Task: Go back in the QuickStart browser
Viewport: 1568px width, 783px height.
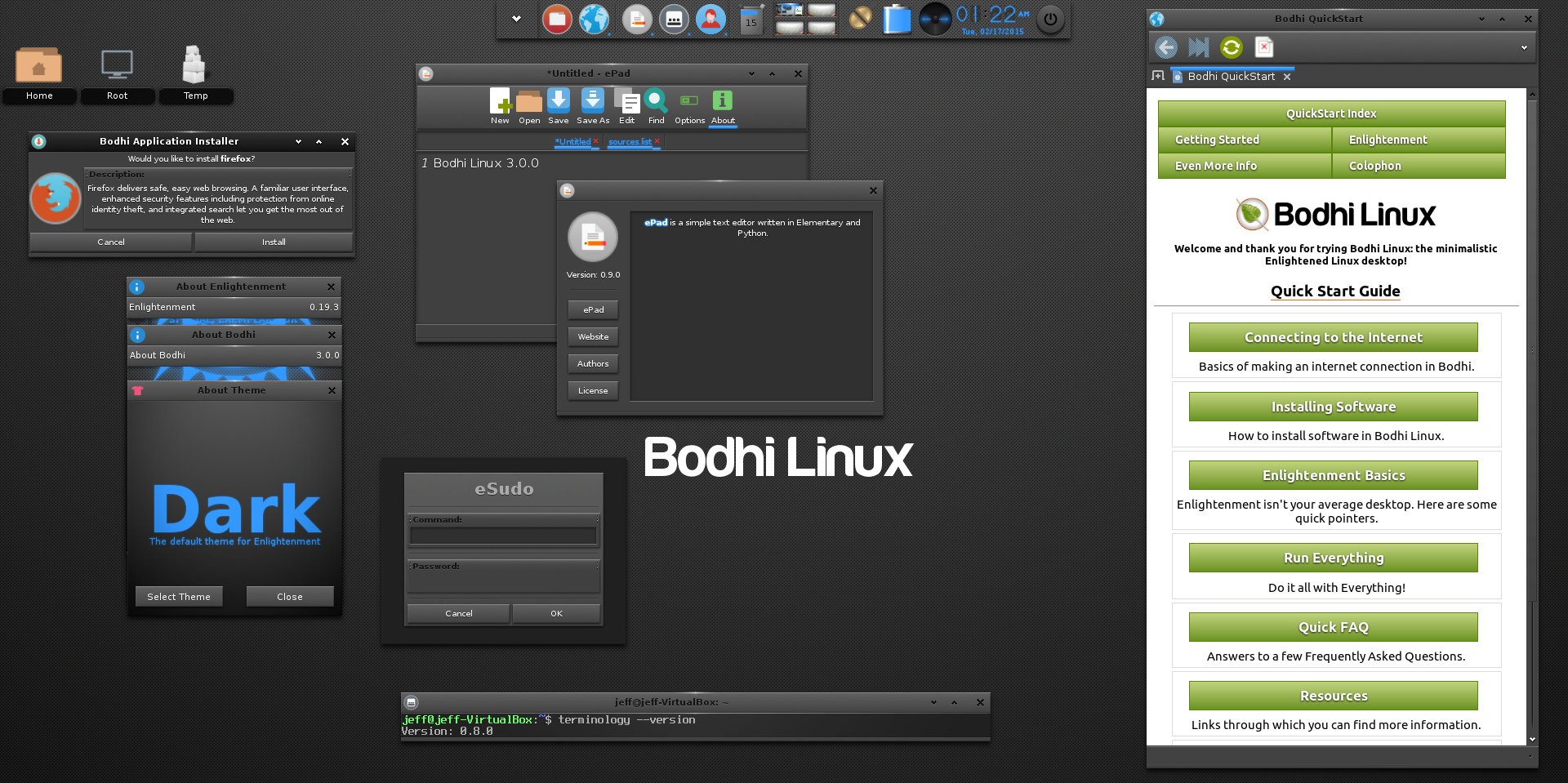Action: coord(1166,47)
